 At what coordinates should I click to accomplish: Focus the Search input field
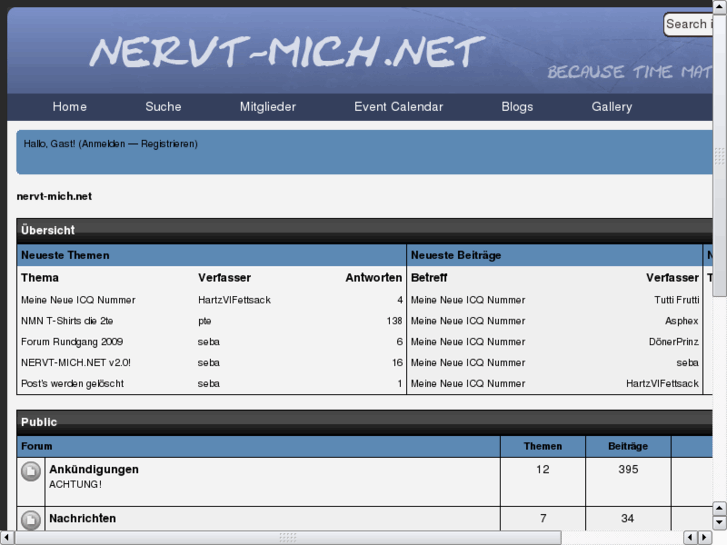coord(688,24)
